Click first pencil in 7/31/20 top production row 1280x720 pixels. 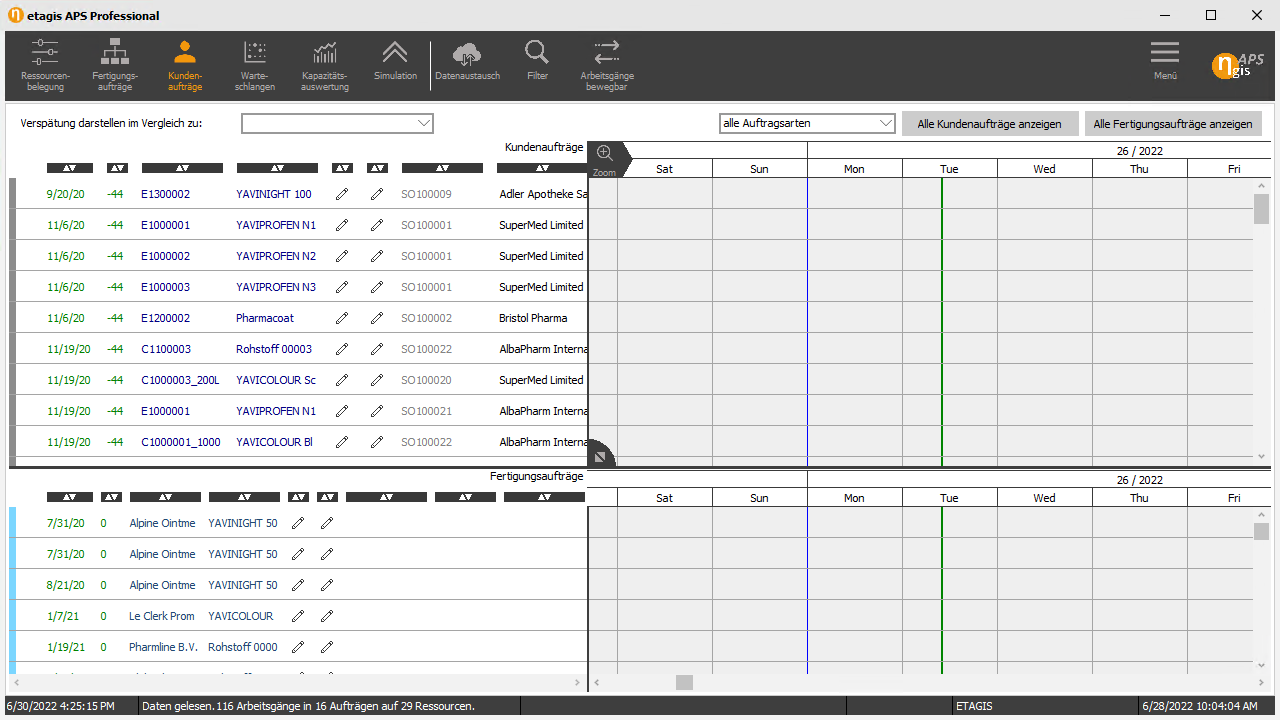point(298,523)
